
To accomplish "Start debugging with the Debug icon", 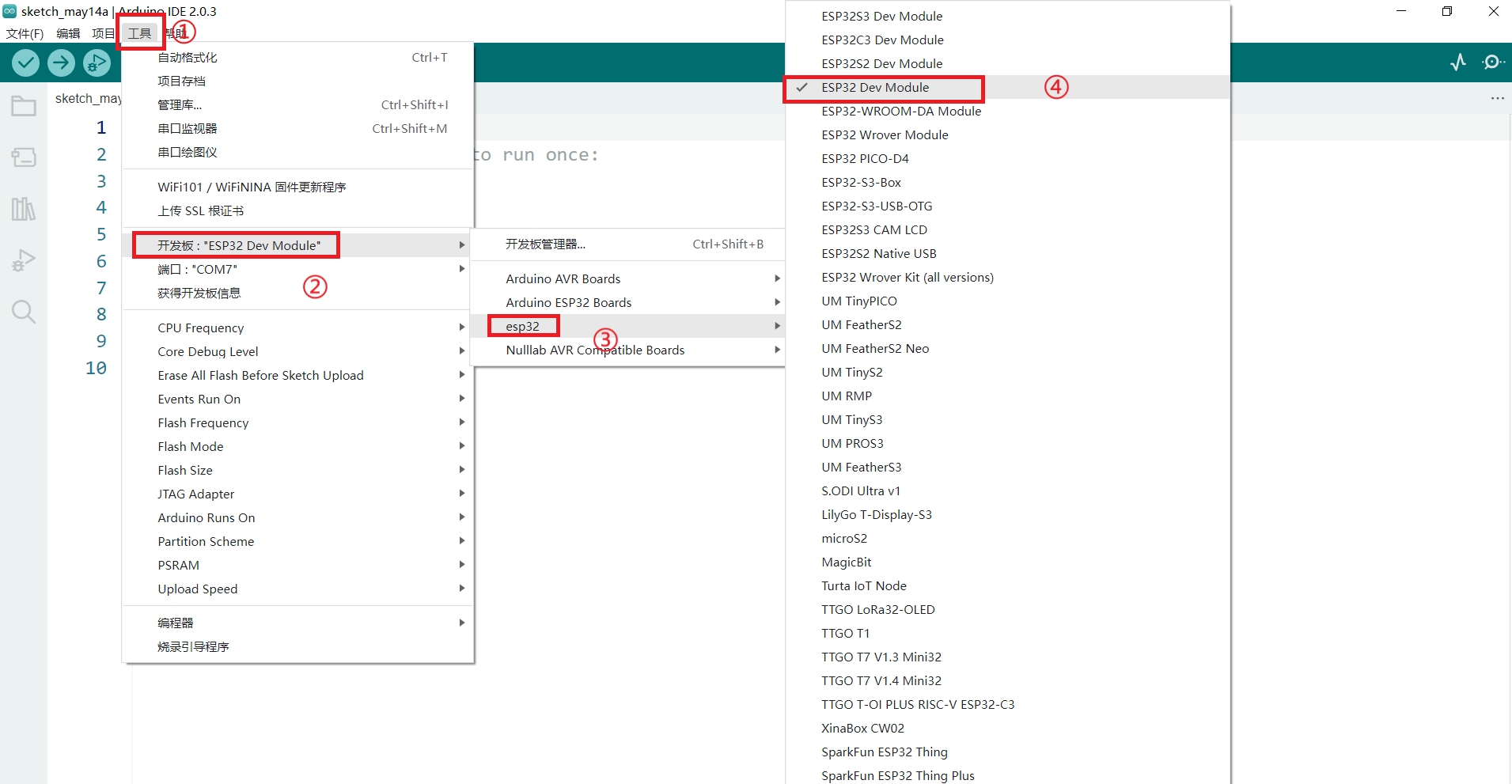I will [97, 62].
